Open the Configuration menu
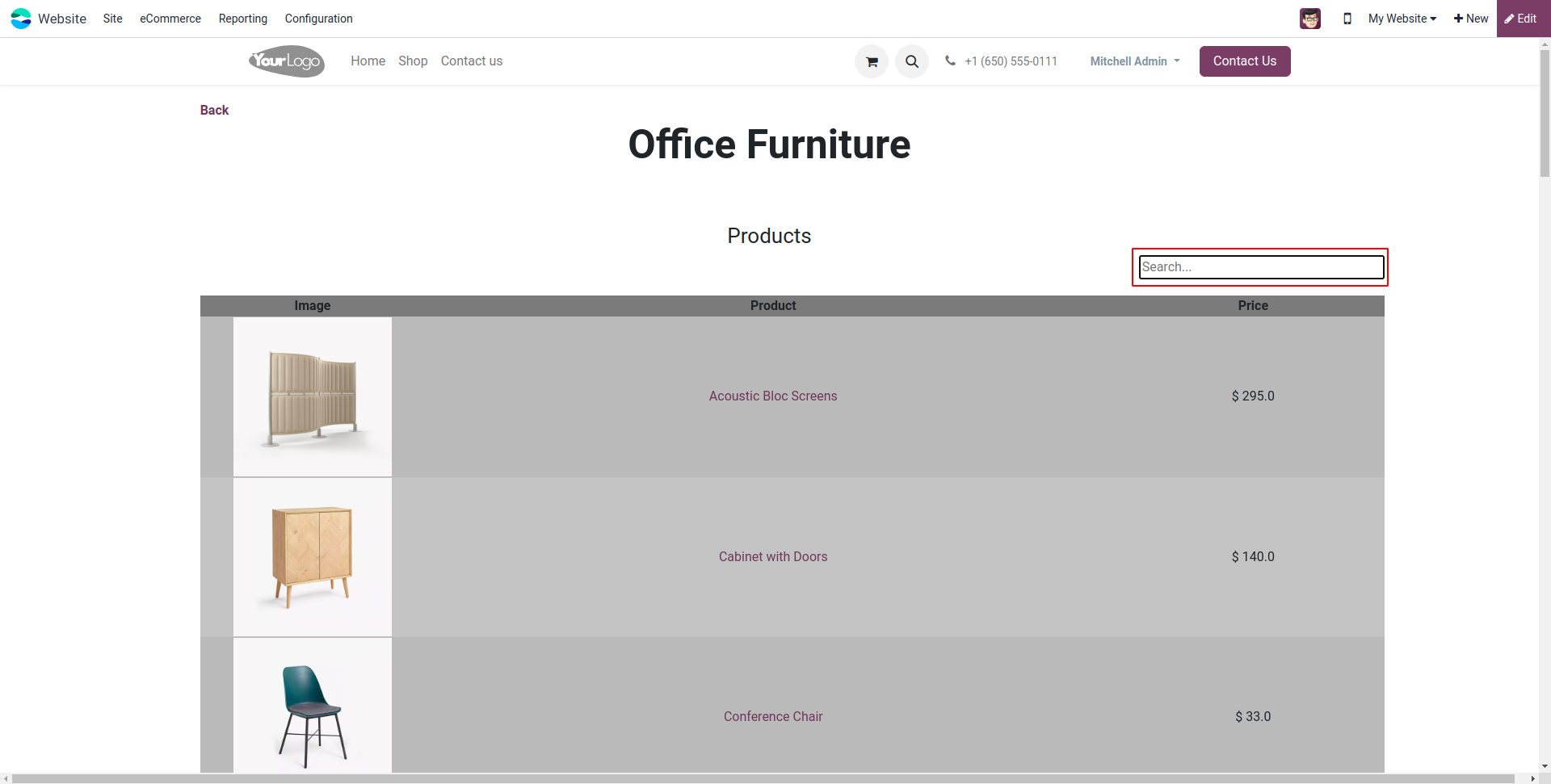Screen dimensions: 1551x784 [319, 19]
